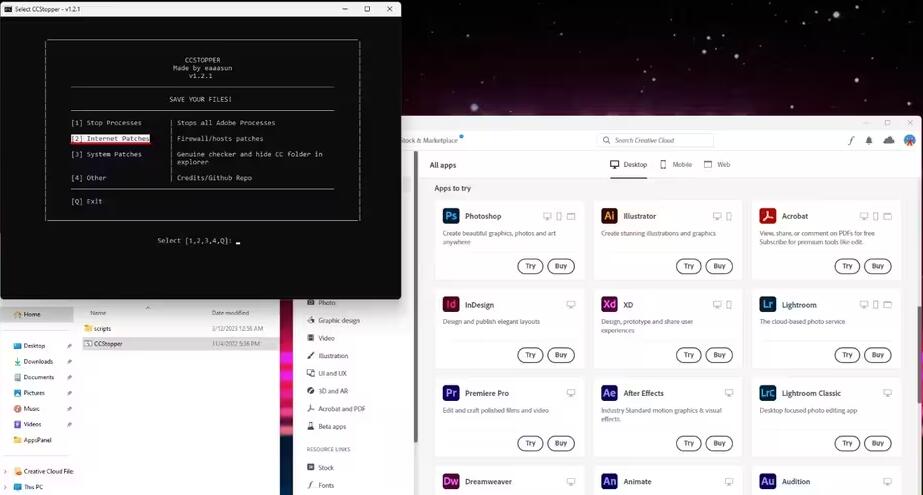The width and height of the screenshot is (923, 495).
Task: Click Buy for Lightroom Classic
Action: coord(878,443)
